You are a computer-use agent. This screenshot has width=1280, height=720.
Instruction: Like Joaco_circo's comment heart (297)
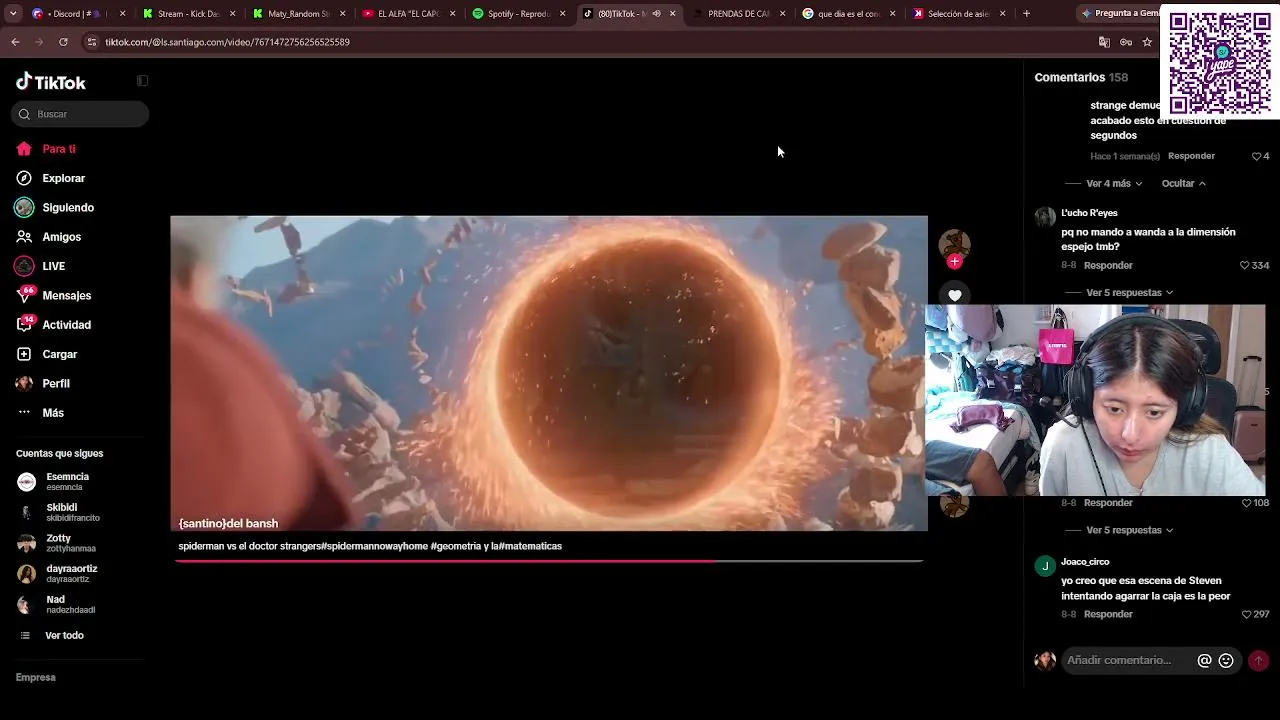(x=1245, y=614)
